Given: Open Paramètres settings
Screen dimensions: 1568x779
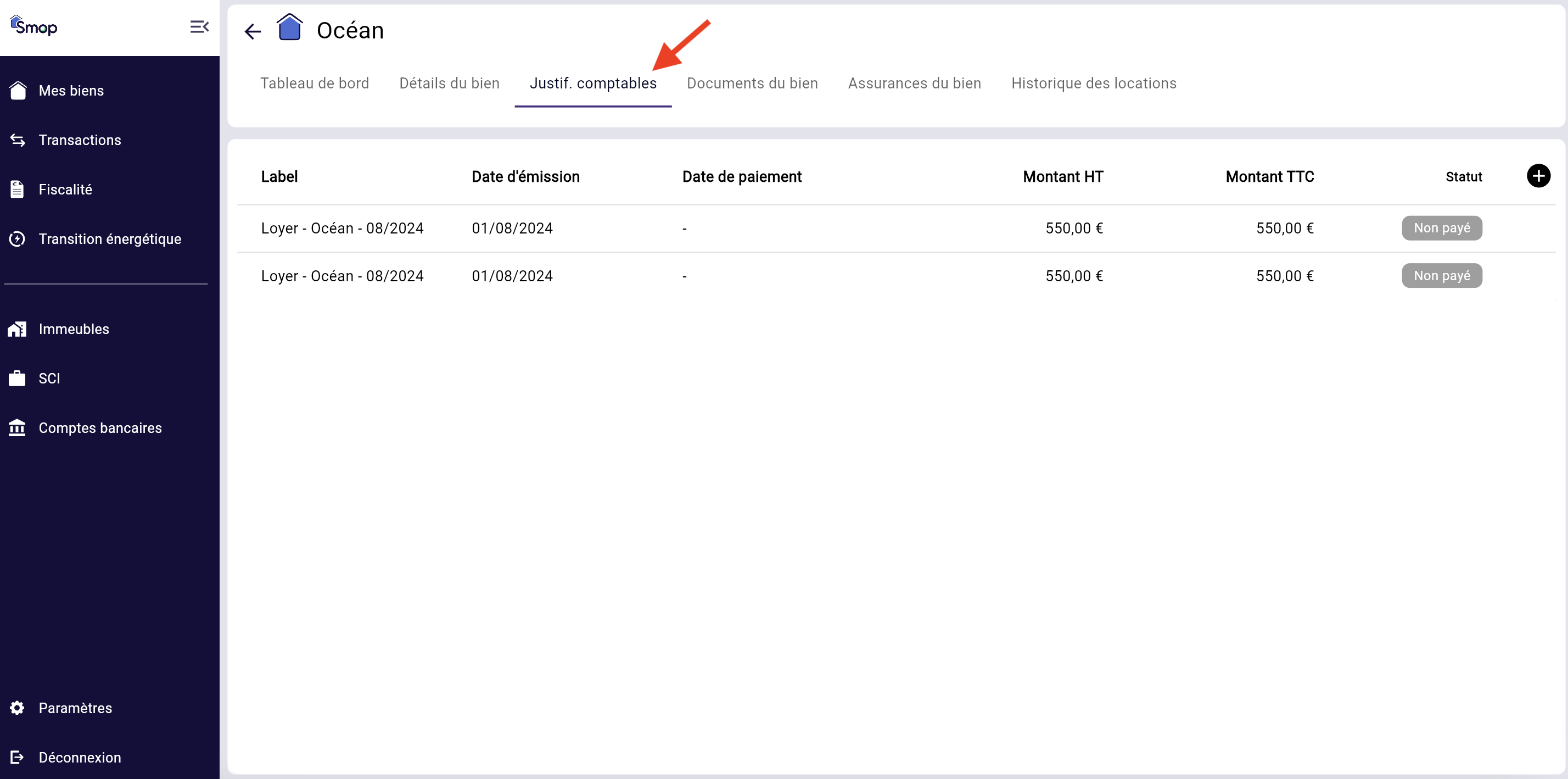Looking at the screenshot, I should click(75, 708).
